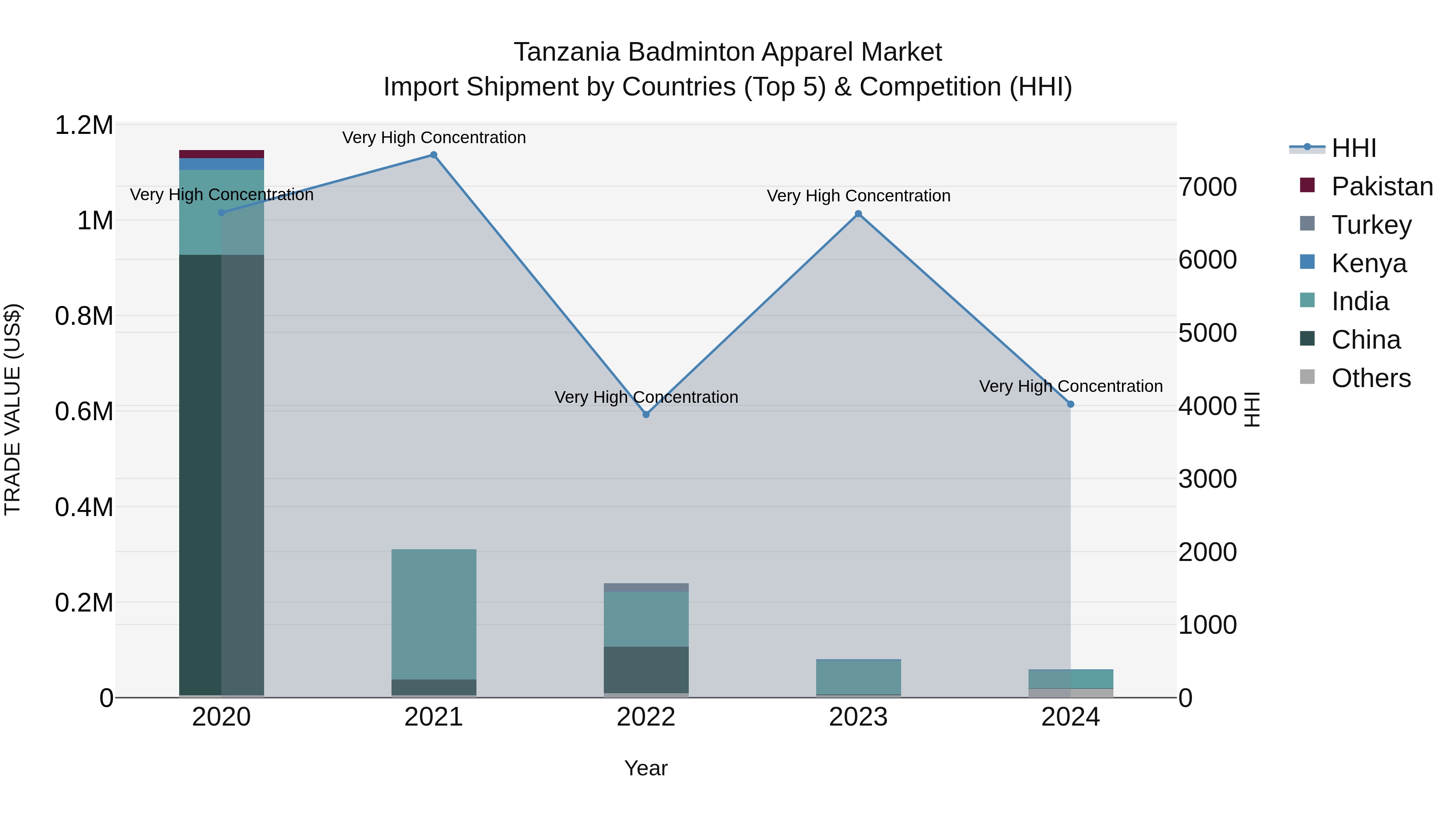This screenshot has width=1456, height=819.
Task: Click the 0.6M left axis tick
Action: 84,412
